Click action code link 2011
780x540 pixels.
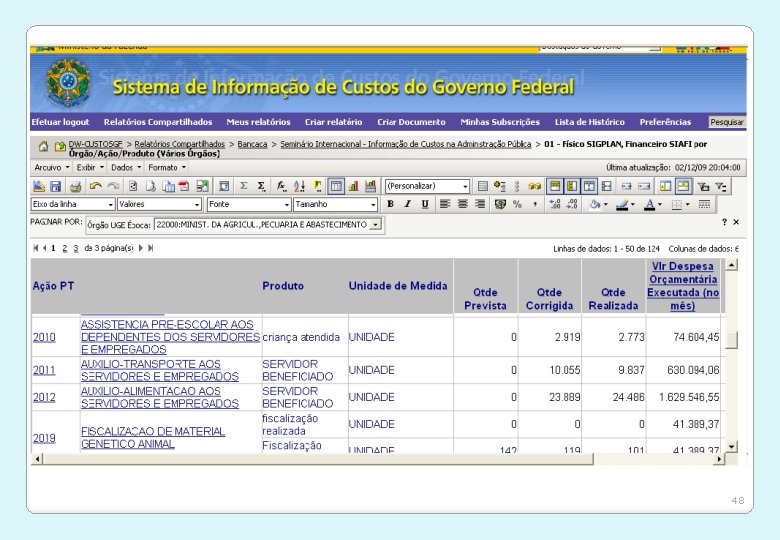[44, 370]
